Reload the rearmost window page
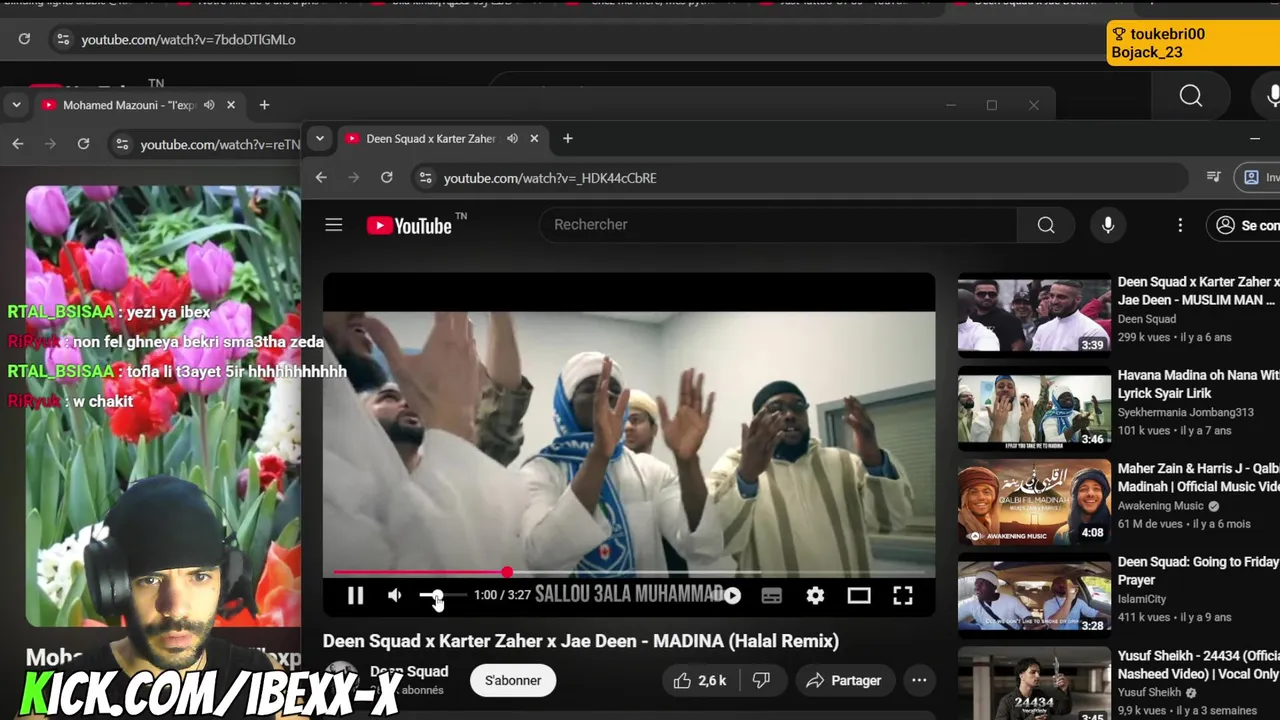The width and height of the screenshot is (1280, 720). pyautogui.click(x=24, y=40)
